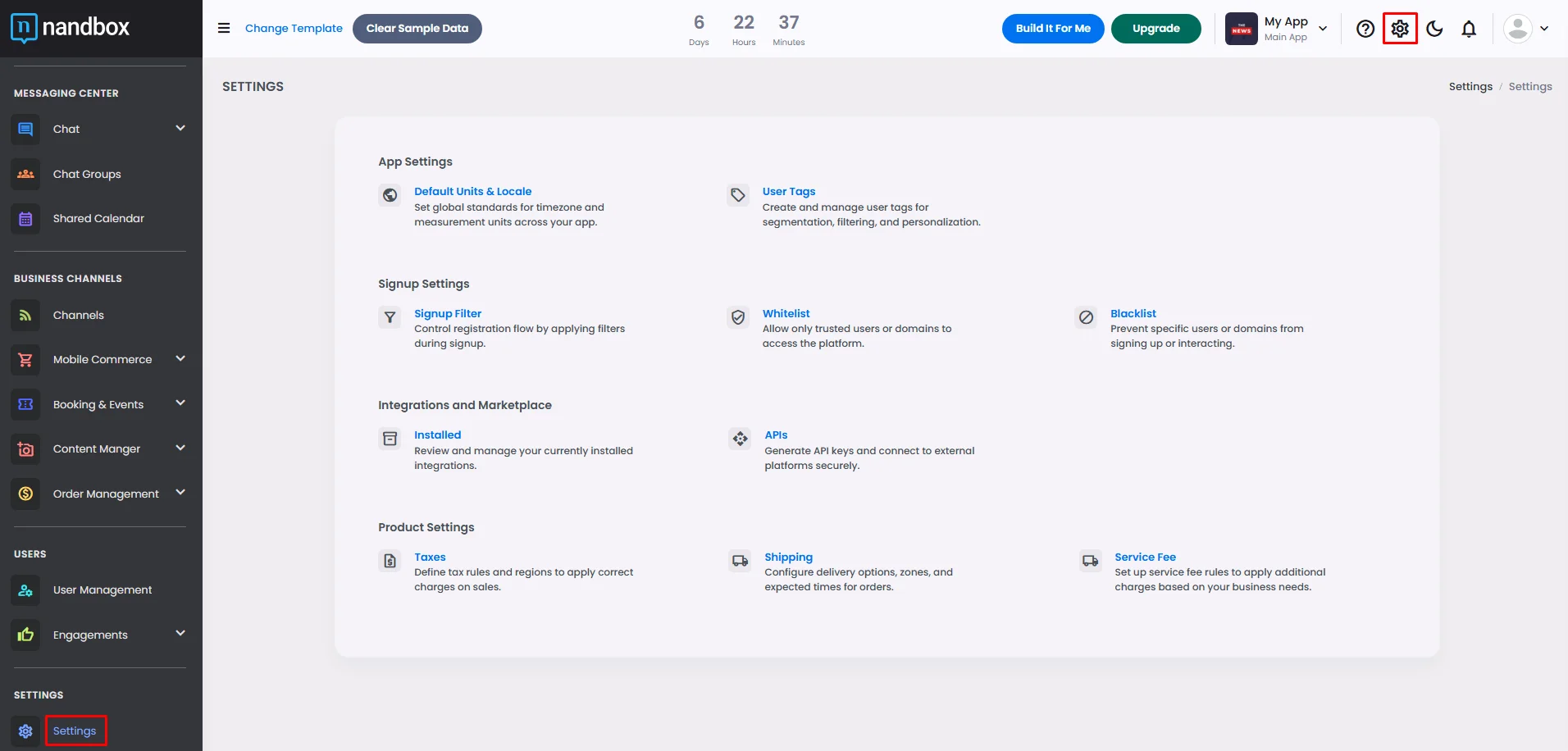Click the Channels feed icon
The height and width of the screenshot is (751, 1568).
coord(25,316)
